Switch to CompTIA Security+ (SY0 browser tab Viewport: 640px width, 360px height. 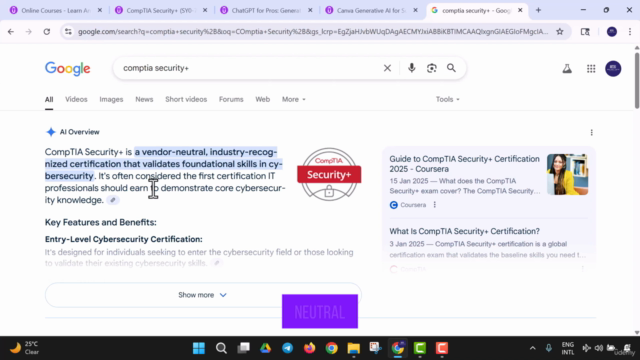click(161, 10)
